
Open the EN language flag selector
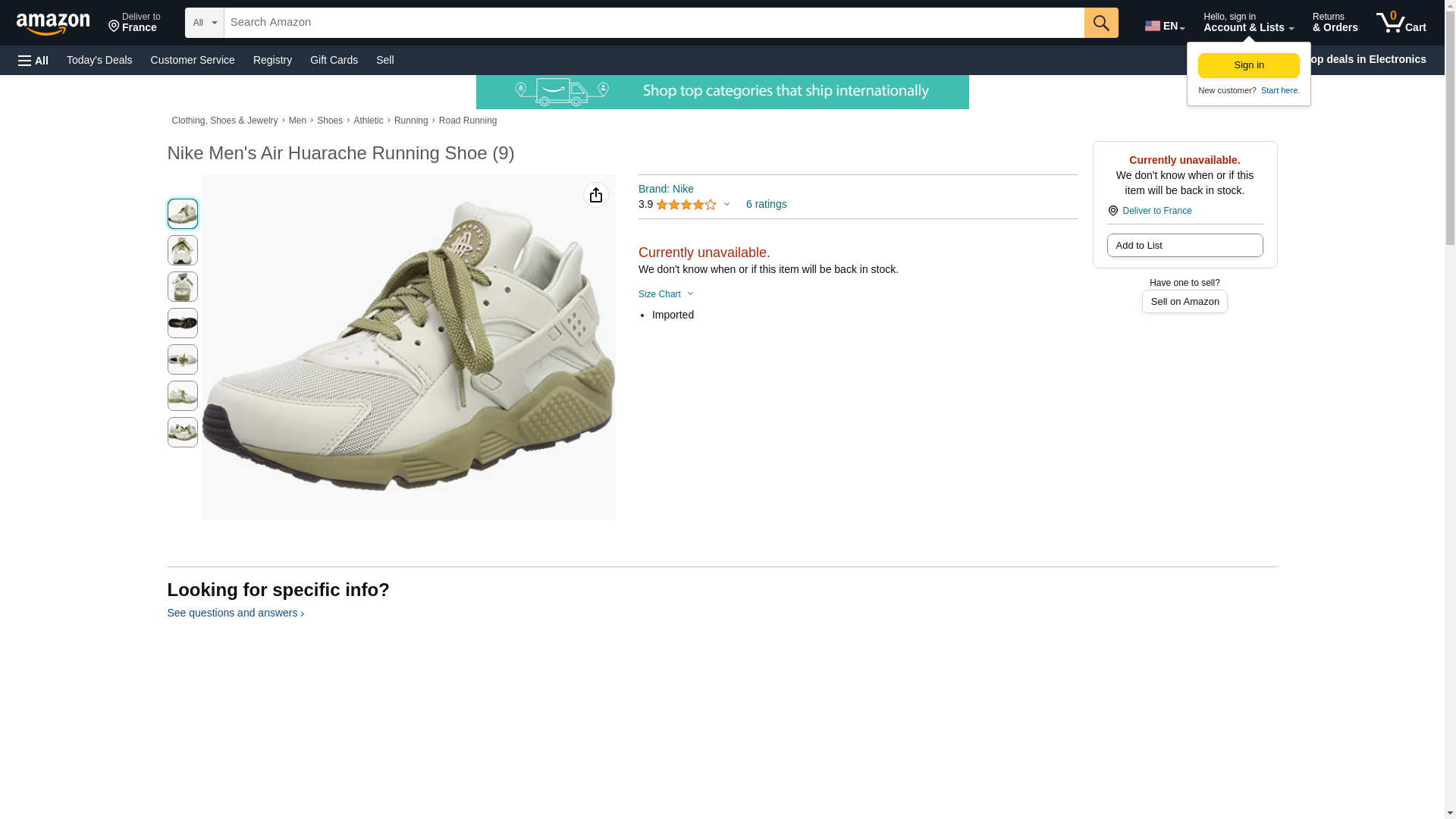[x=1164, y=26]
